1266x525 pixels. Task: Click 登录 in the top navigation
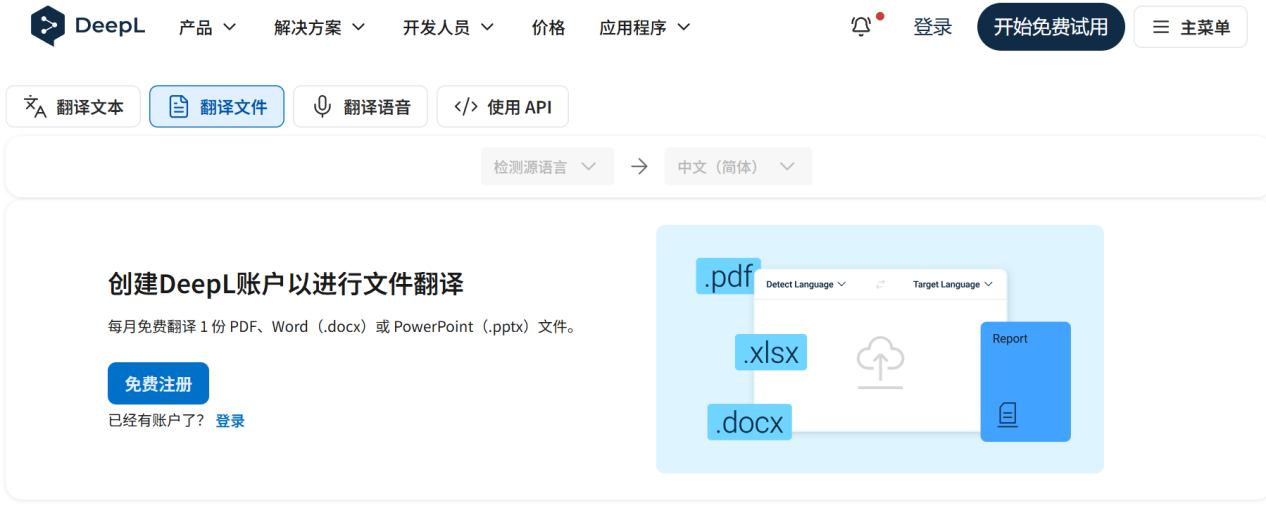click(x=933, y=27)
